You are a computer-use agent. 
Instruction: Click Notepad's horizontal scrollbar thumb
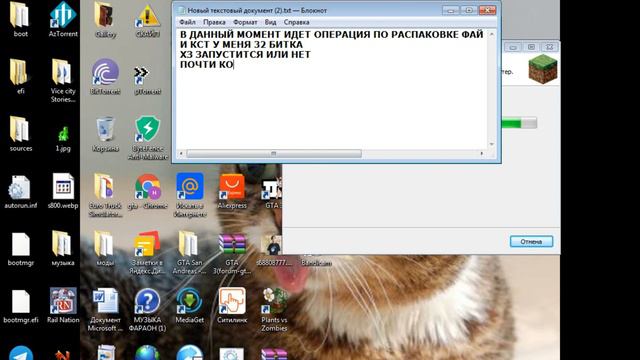(274, 154)
